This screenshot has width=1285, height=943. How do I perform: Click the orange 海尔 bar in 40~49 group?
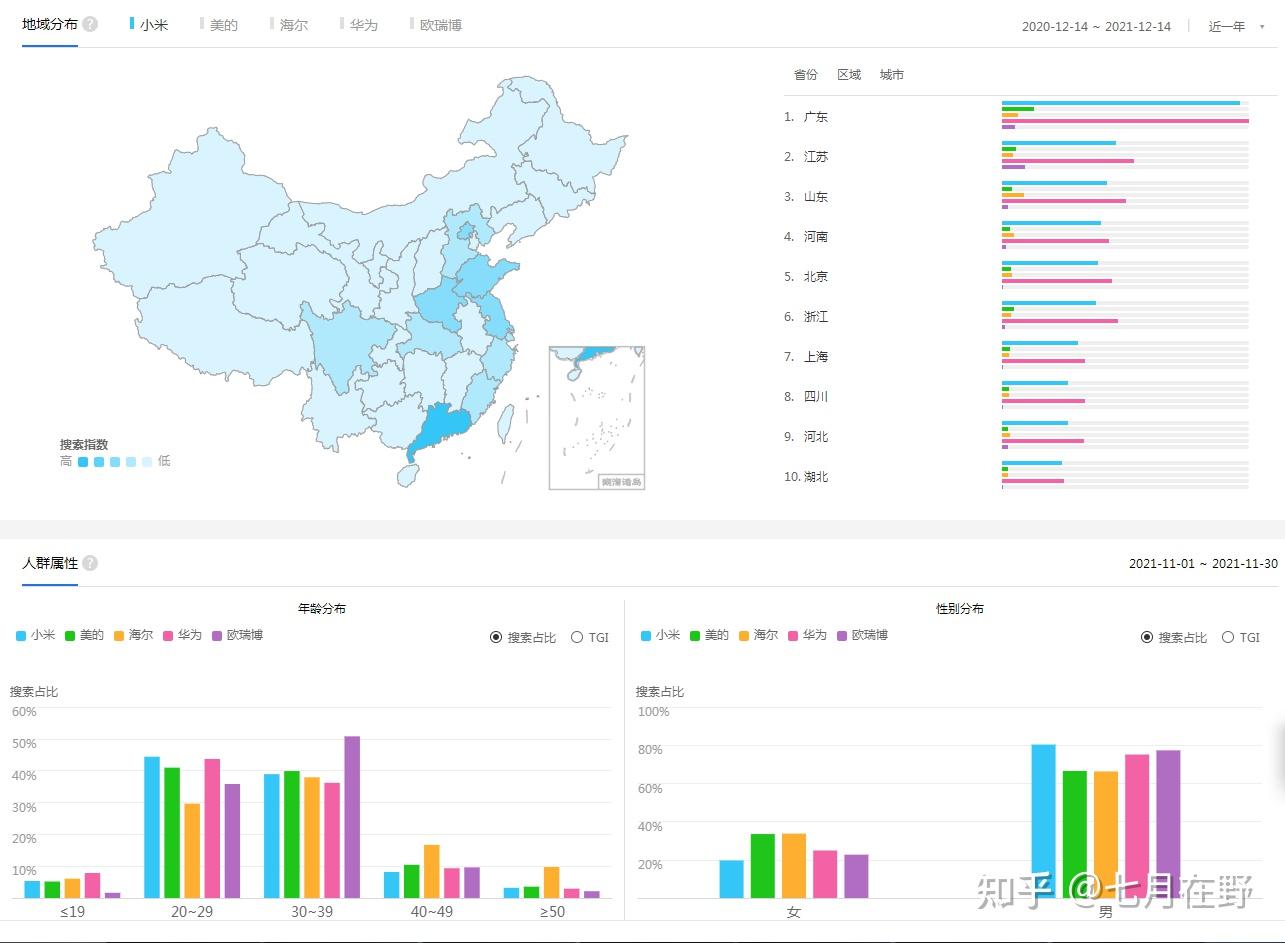(432, 871)
